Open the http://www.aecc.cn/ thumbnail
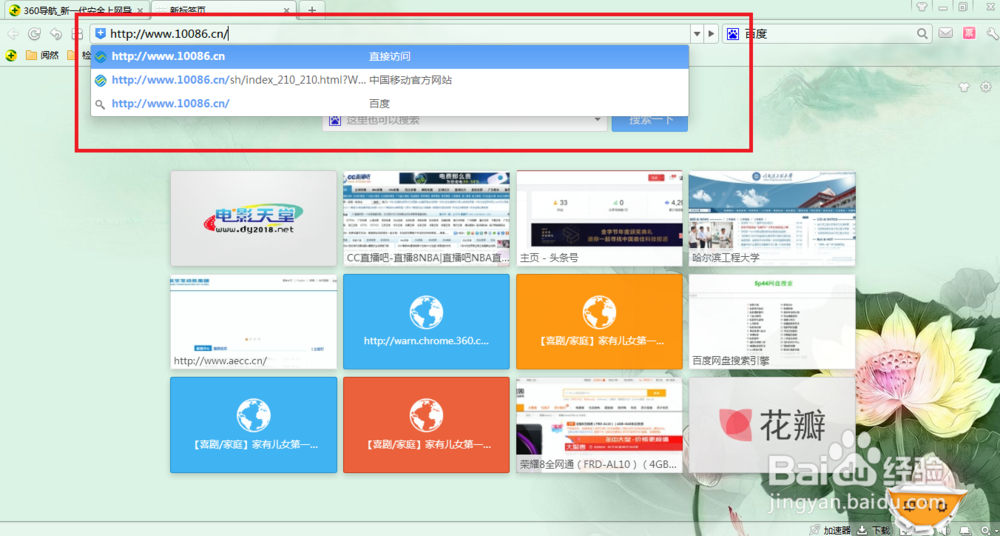 [253, 322]
